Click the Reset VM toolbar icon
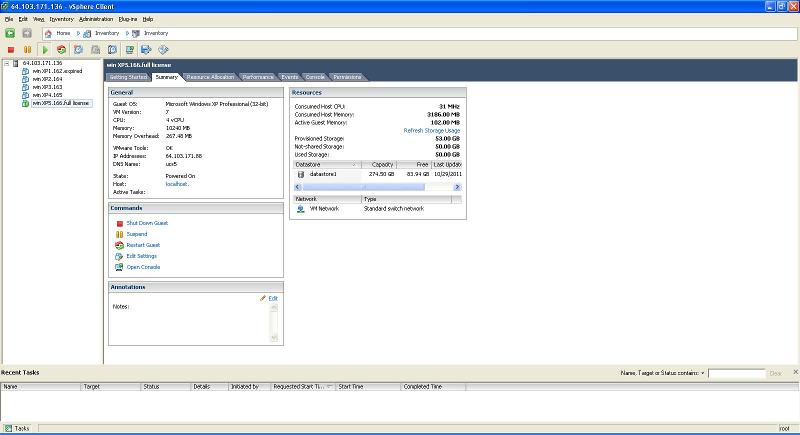800x435 pixels. pyautogui.click(x=61, y=49)
